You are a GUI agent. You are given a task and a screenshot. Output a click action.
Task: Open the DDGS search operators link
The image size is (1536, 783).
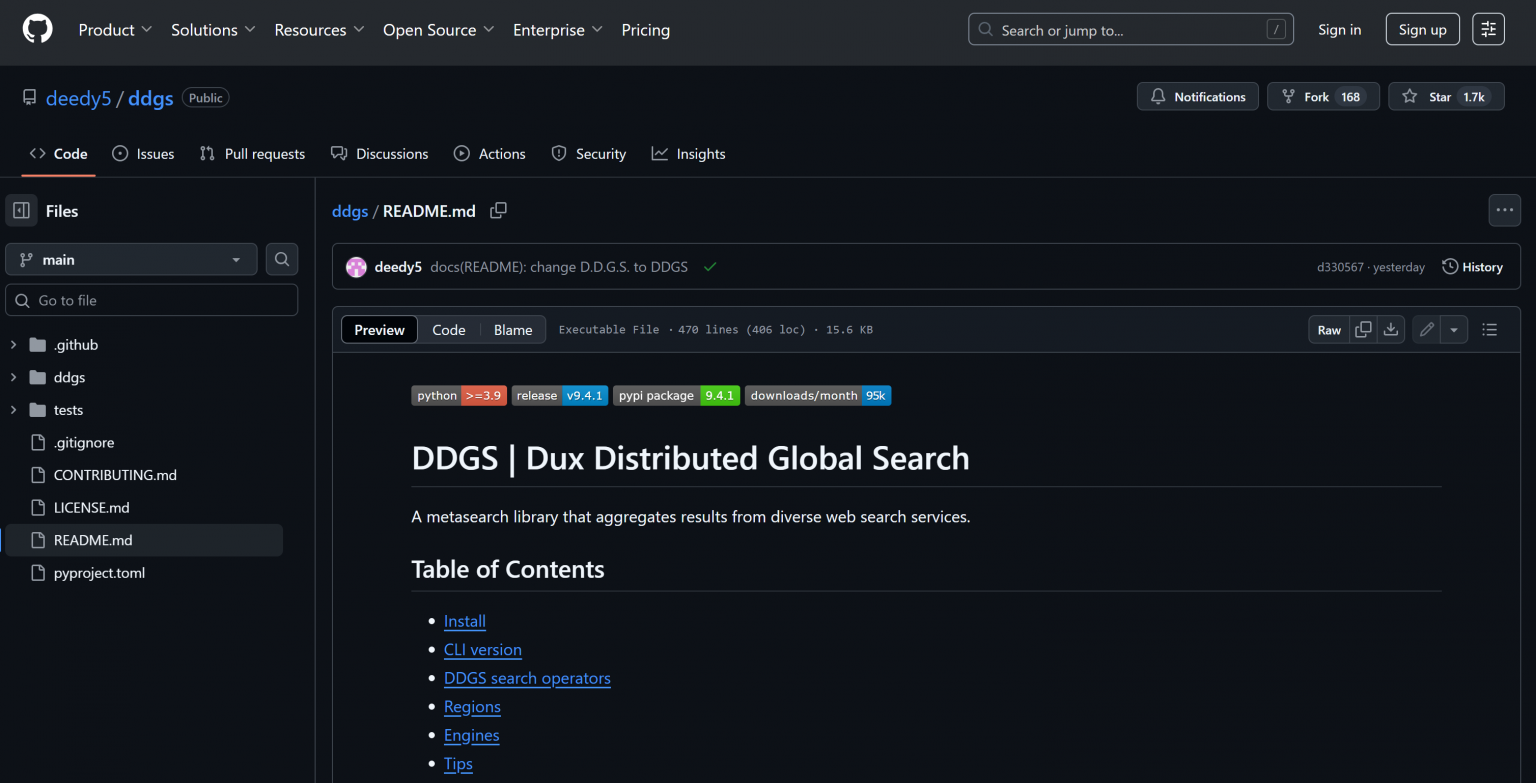[527, 678]
